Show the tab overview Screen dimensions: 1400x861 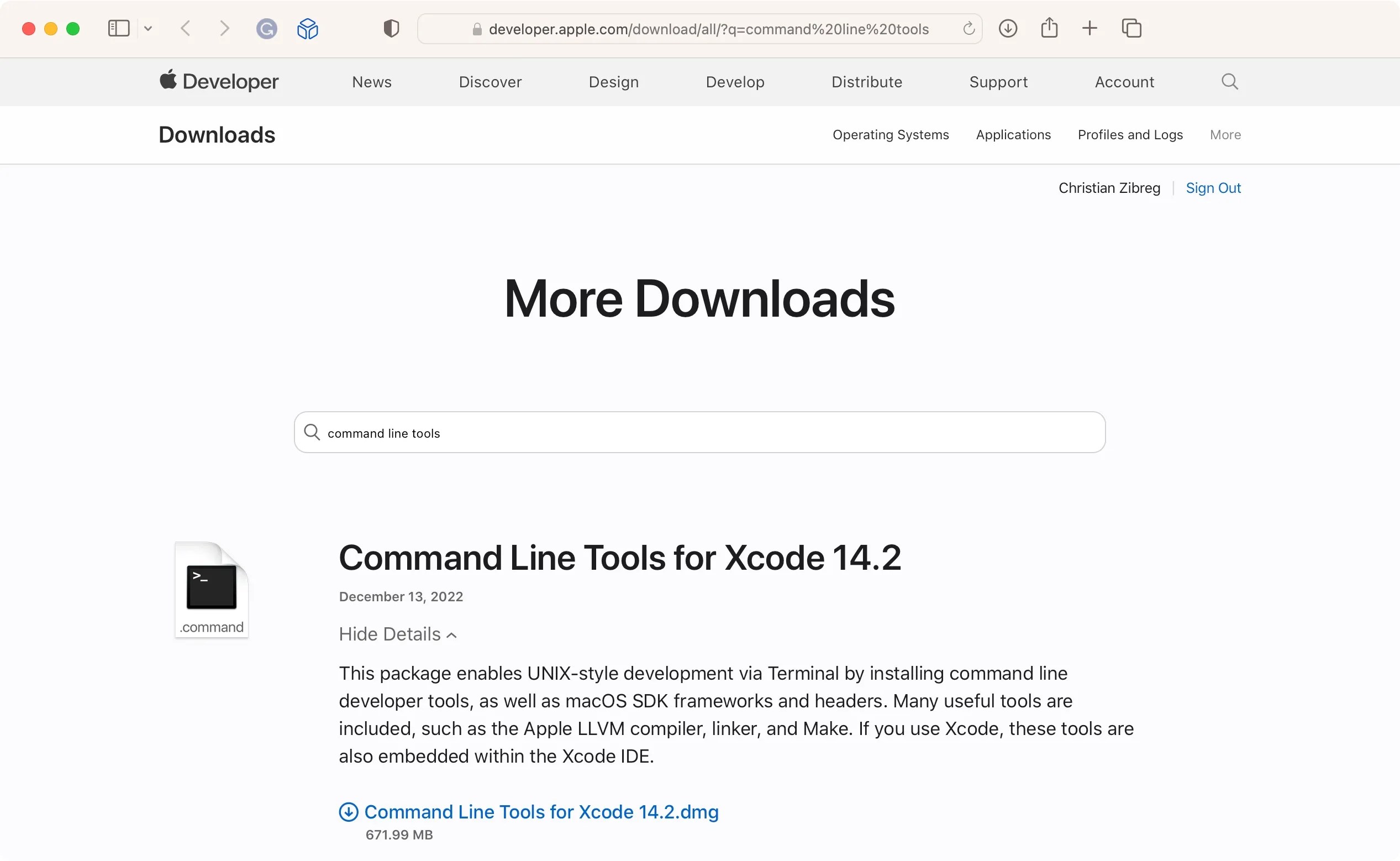coord(1131,28)
